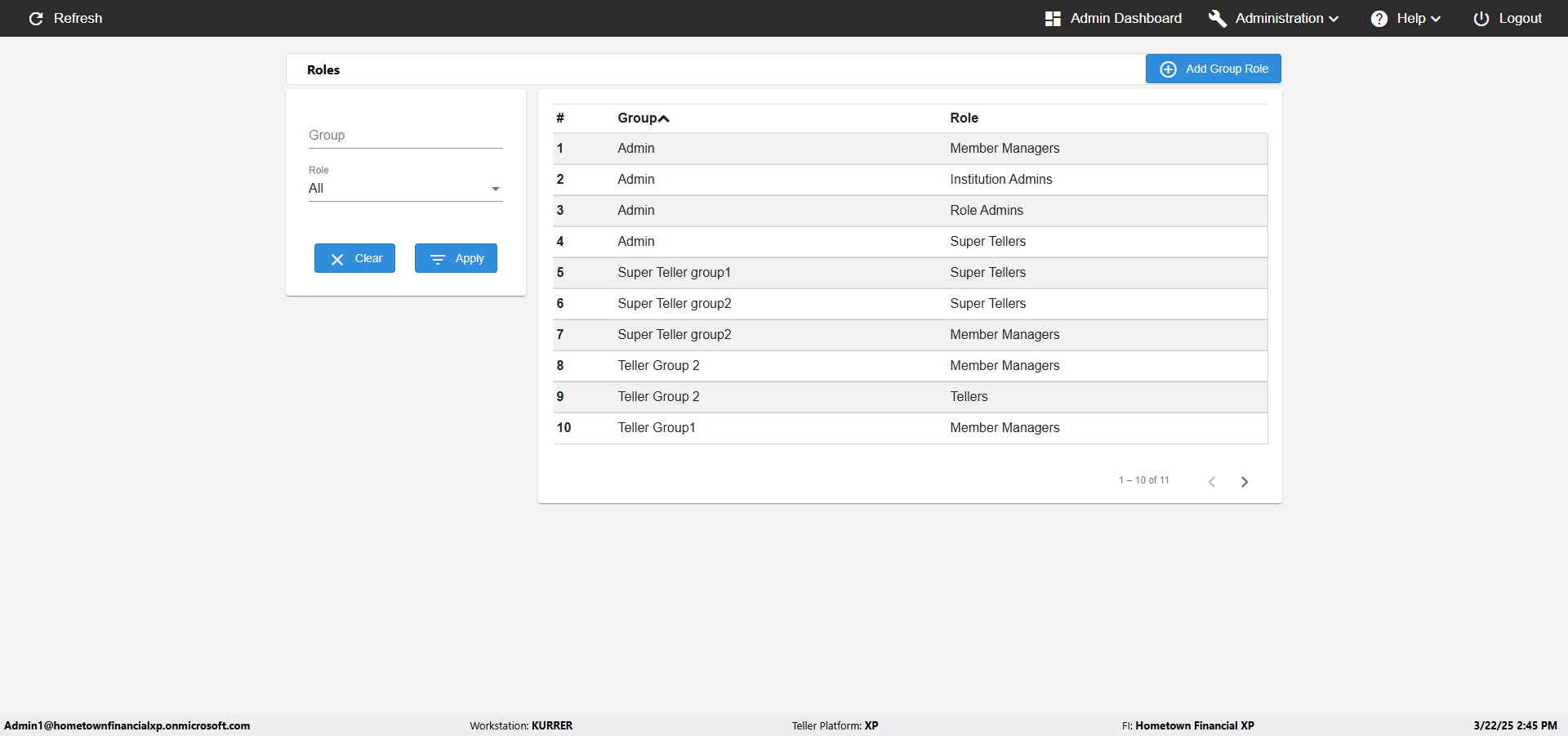Open the Role filter dropdown
Screen dimensions: 1568x736
pyautogui.click(x=405, y=189)
